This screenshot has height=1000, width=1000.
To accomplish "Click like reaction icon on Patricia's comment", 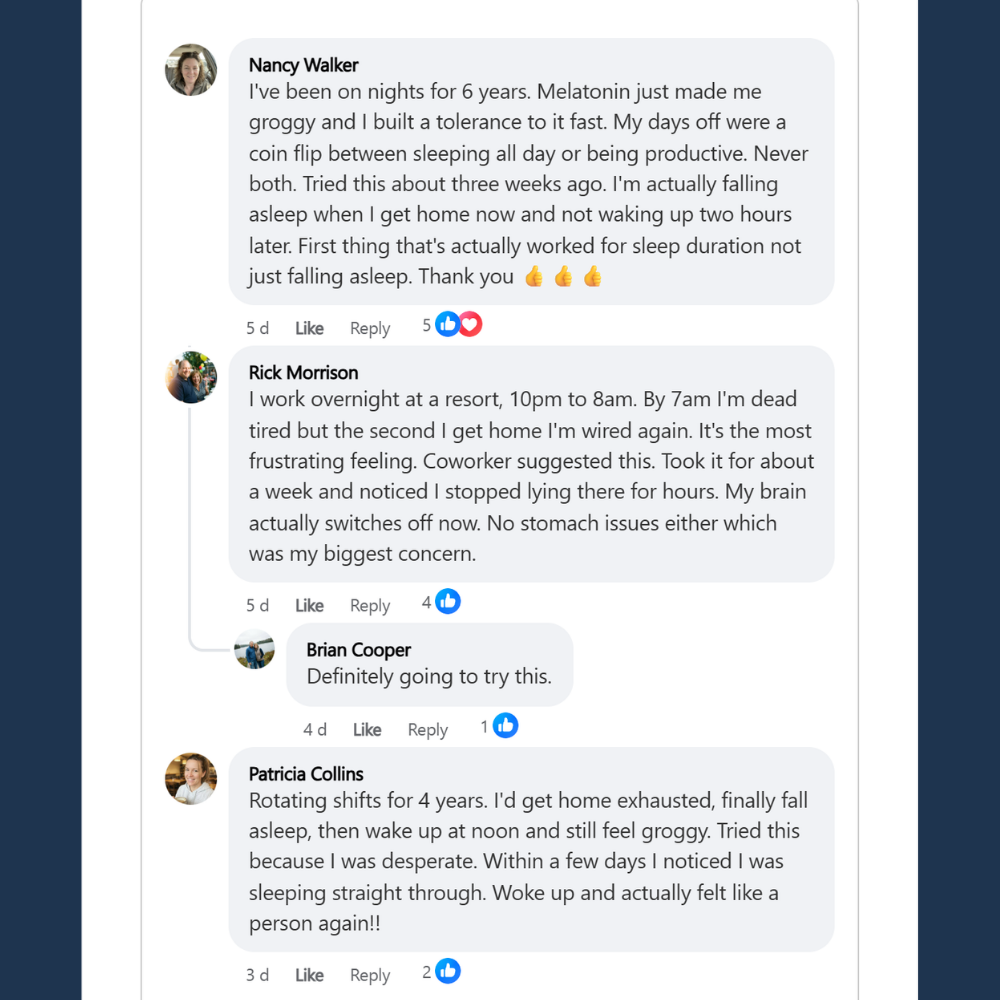I will [448, 971].
